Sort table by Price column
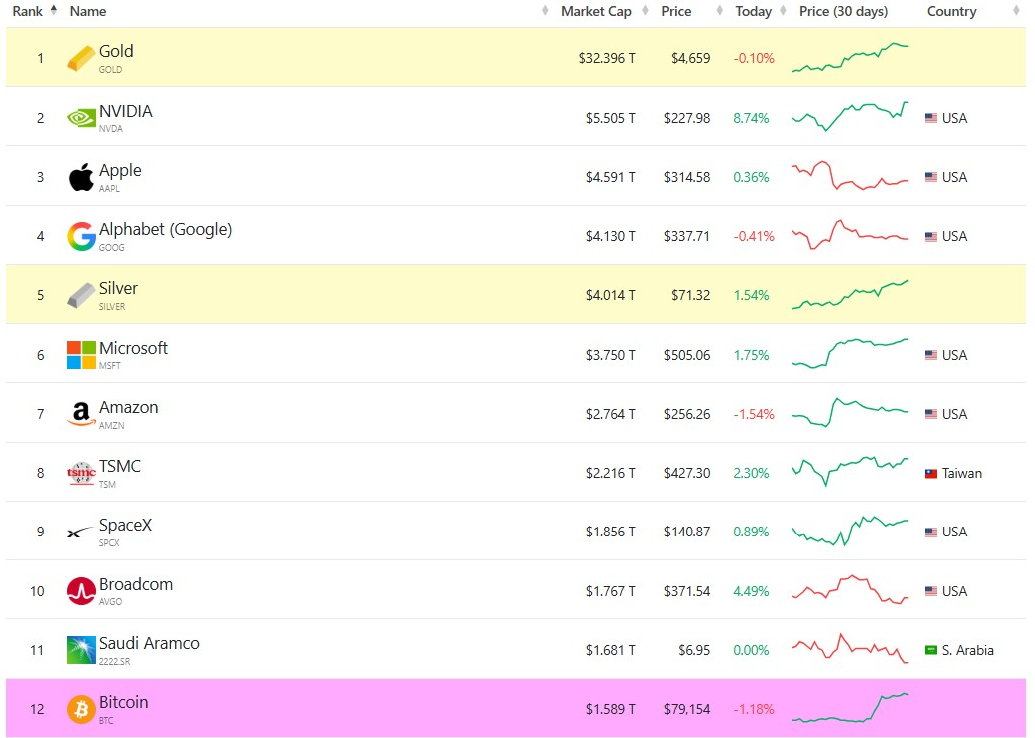Image resolution: width=1035 pixels, height=738 pixels. click(x=677, y=11)
